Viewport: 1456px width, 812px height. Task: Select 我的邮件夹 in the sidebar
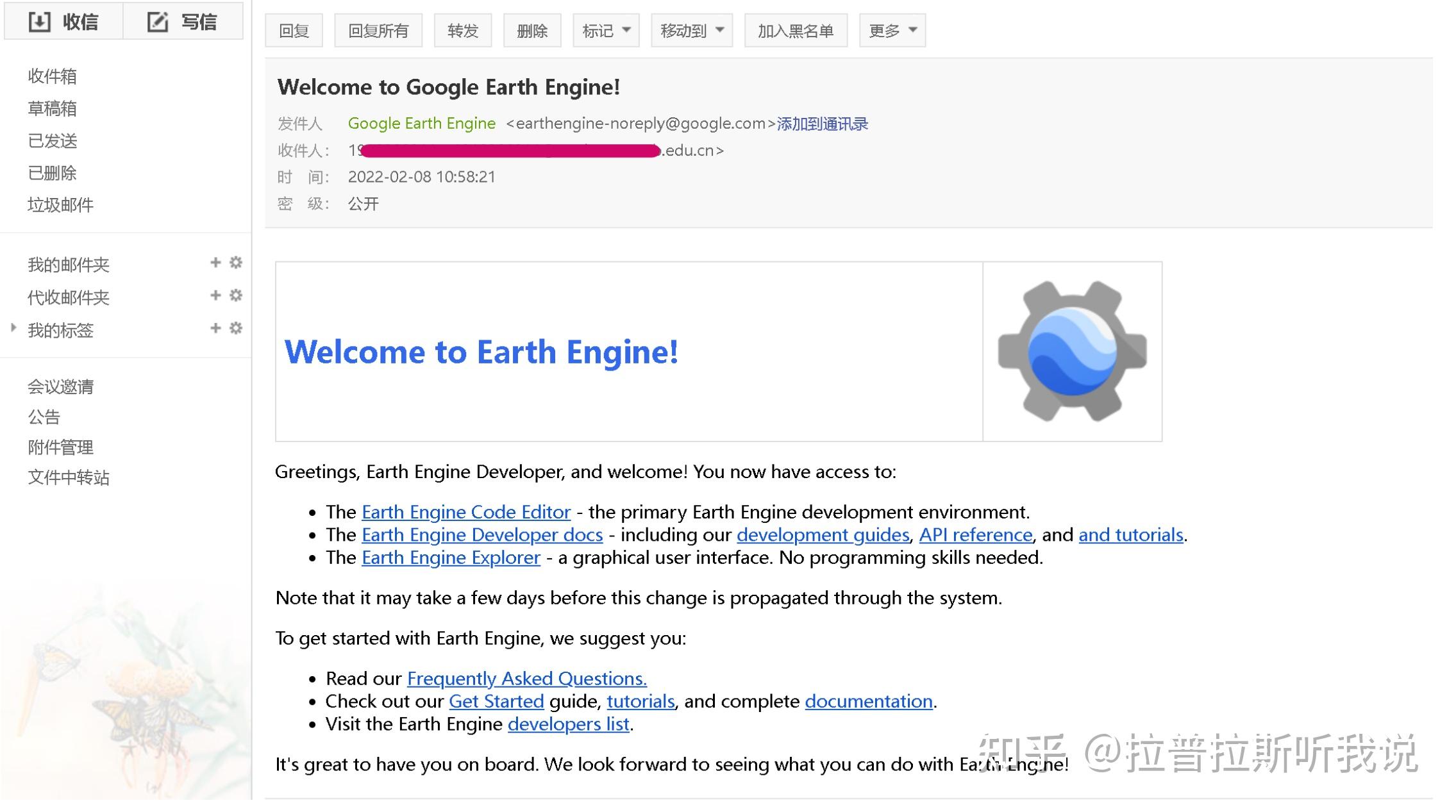[x=69, y=265]
